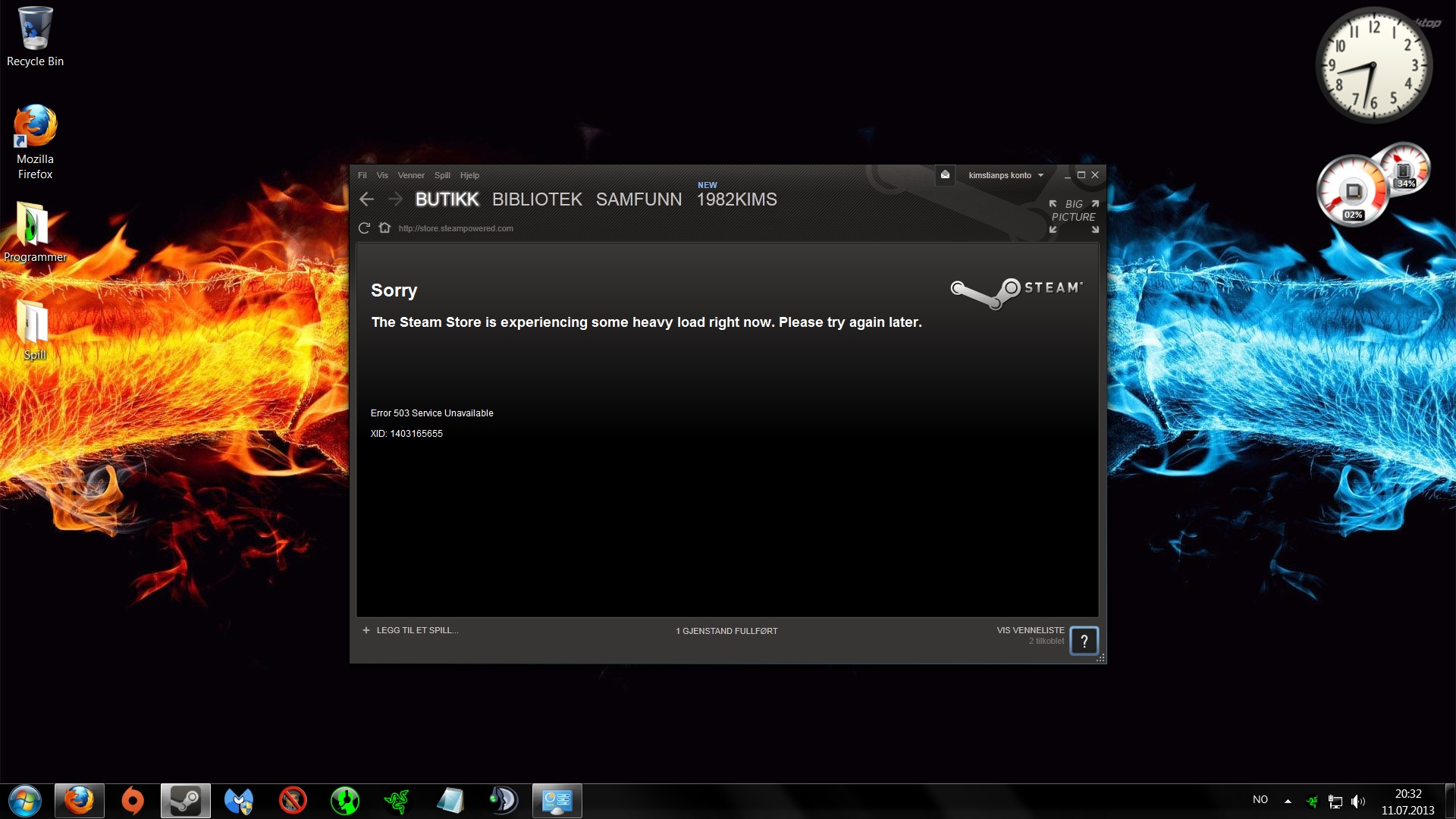Click the Razer Synapse taskbar icon
1456x819 pixels.
pos(397,801)
